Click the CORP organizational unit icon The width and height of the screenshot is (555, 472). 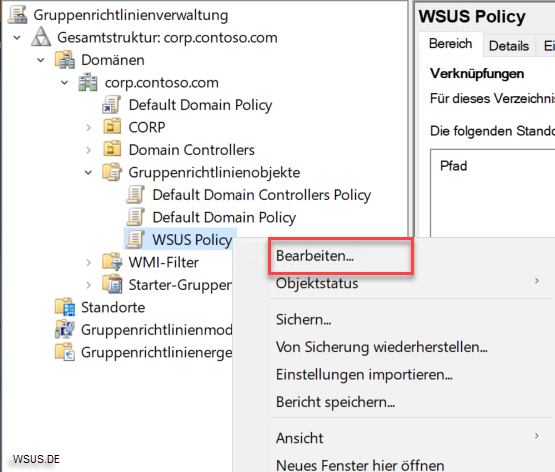click(x=112, y=127)
